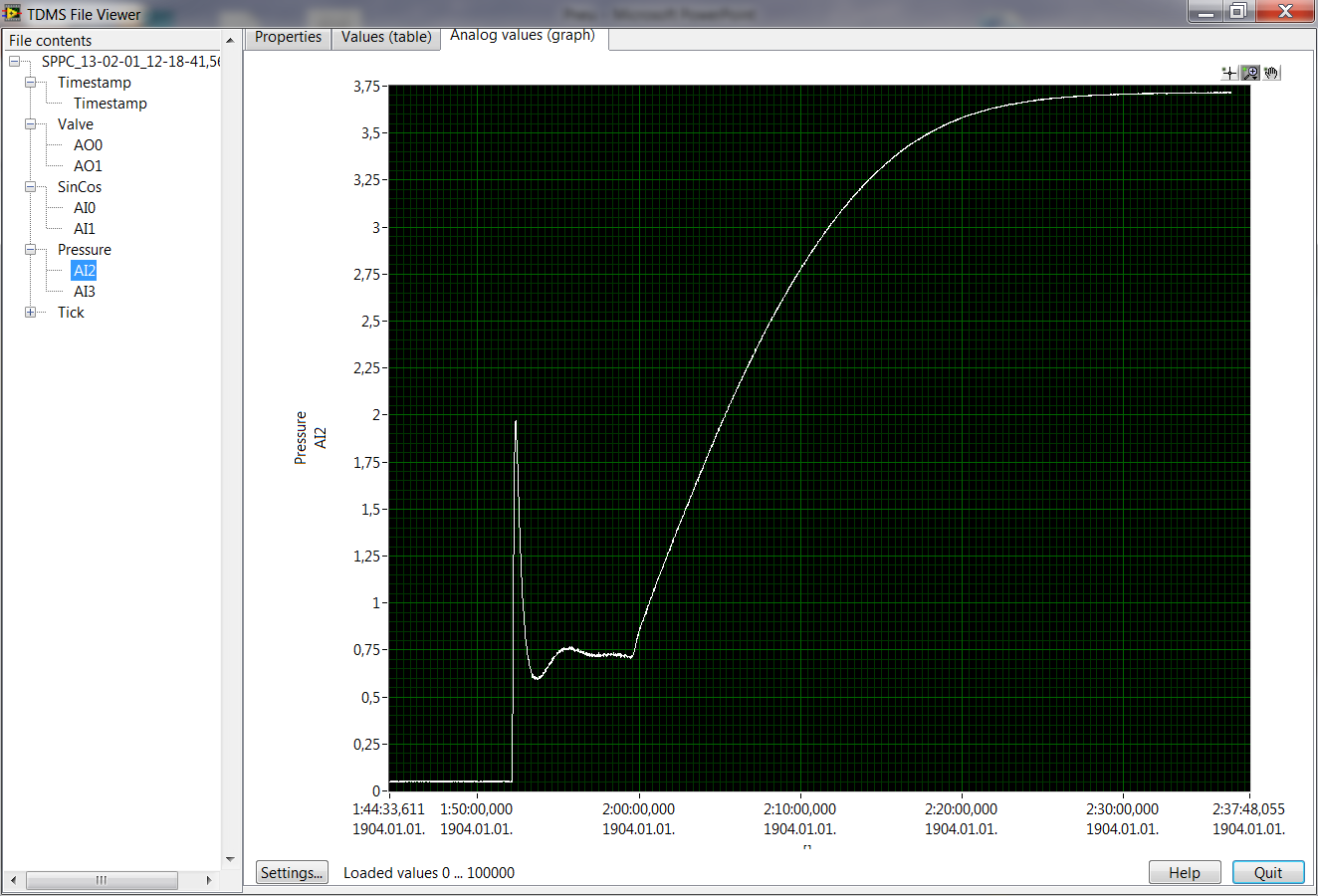Collapse the Valve group node
Viewport: 1318px width, 896px height.
pos(31,124)
